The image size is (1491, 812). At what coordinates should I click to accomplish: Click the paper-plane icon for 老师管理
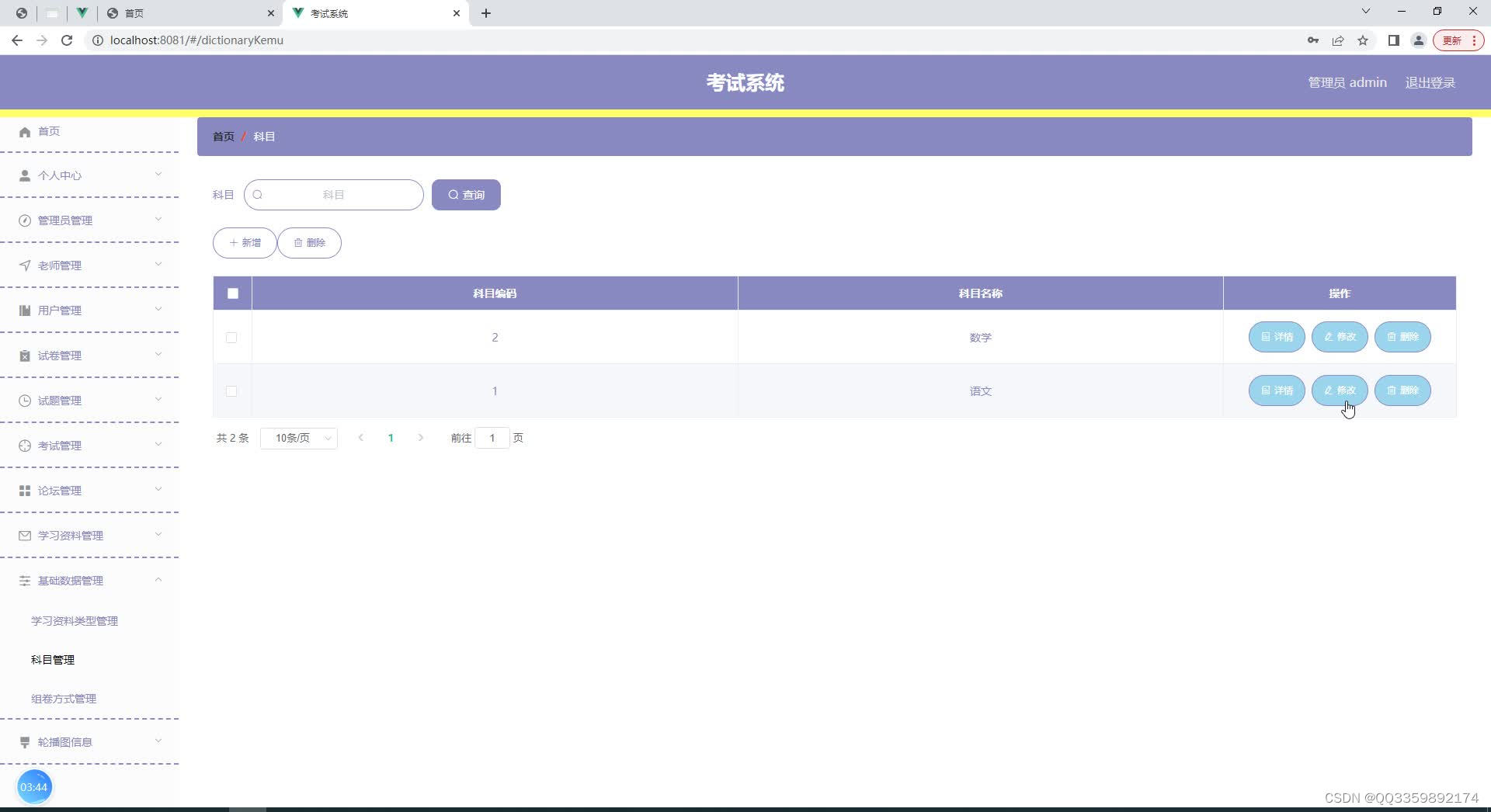25,265
